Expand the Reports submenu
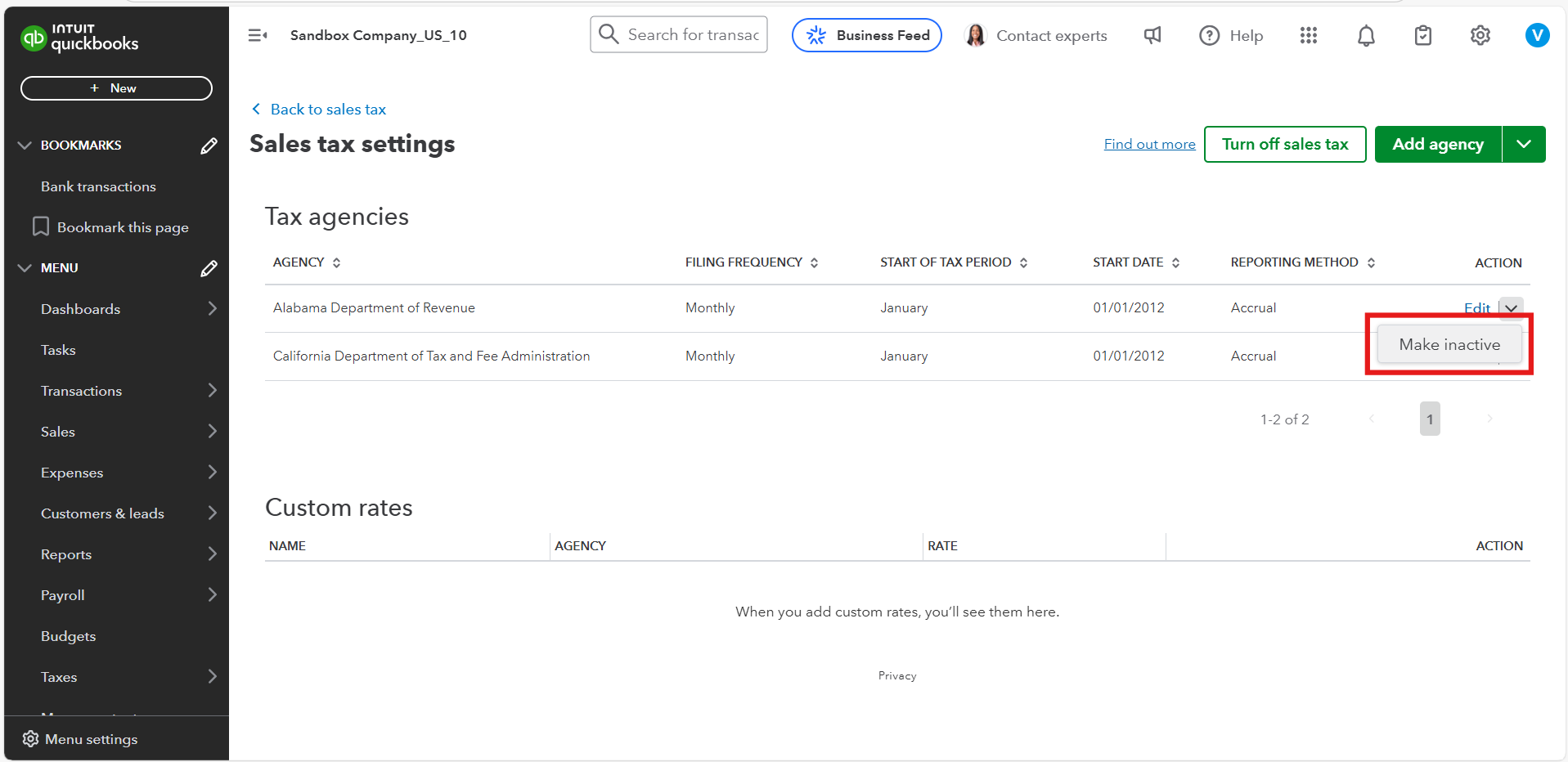This screenshot has height=762, width=1568. (x=213, y=554)
